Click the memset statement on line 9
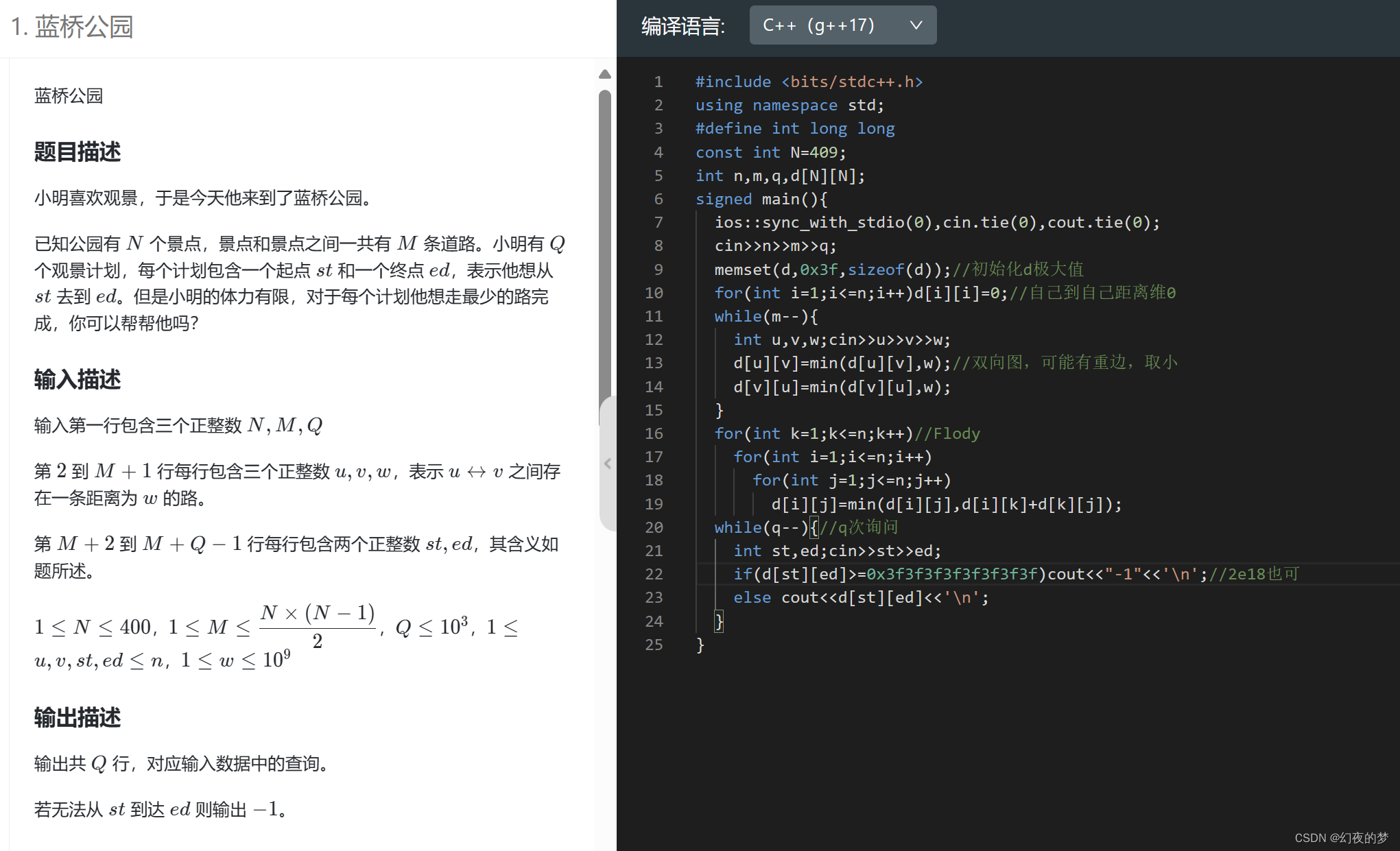The height and width of the screenshot is (851, 1400). [833, 269]
